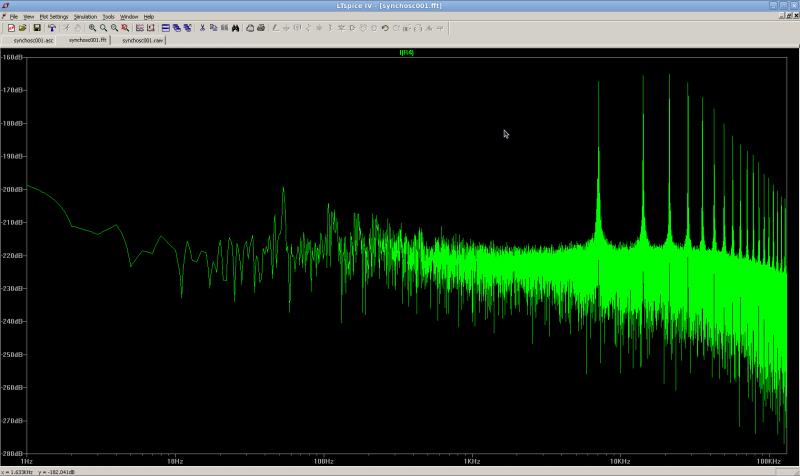Switch to the synchosc001.raw tab
This screenshot has width=800, height=476.
point(142,41)
